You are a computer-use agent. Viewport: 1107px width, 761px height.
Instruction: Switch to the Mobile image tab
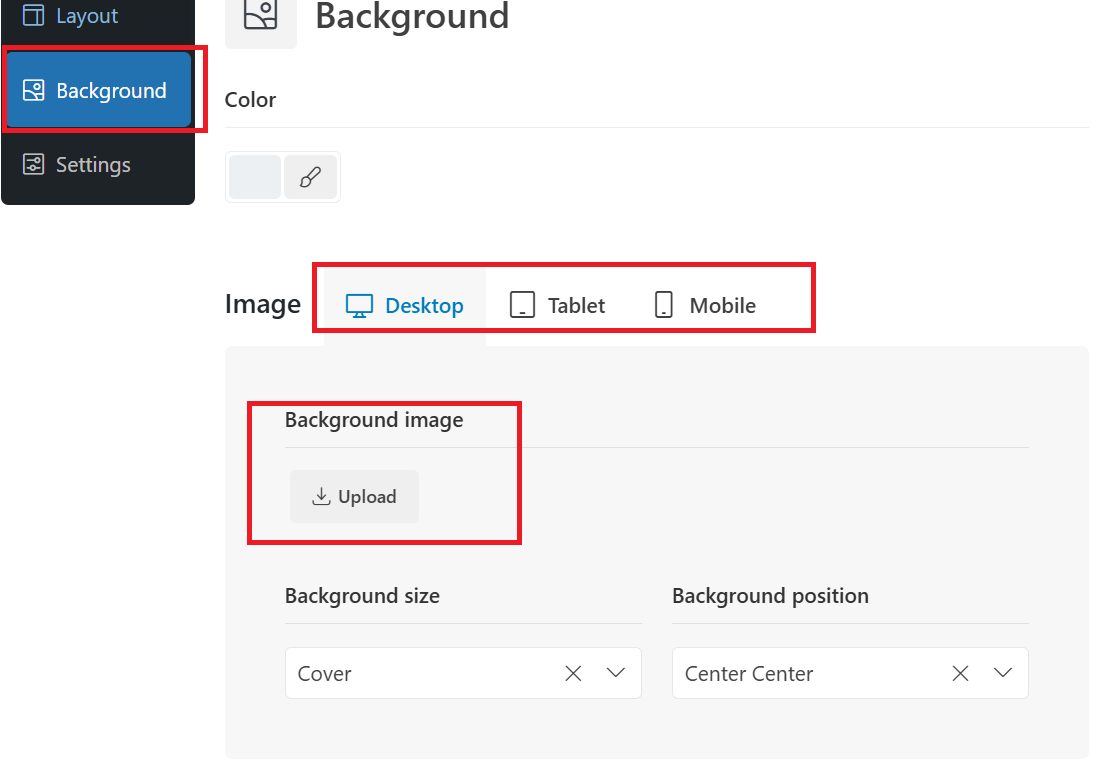[x=705, y=306]
